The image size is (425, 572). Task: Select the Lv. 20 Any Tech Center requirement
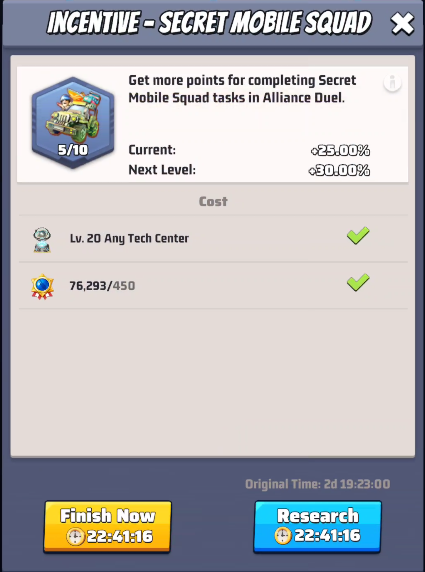(213, 239)
